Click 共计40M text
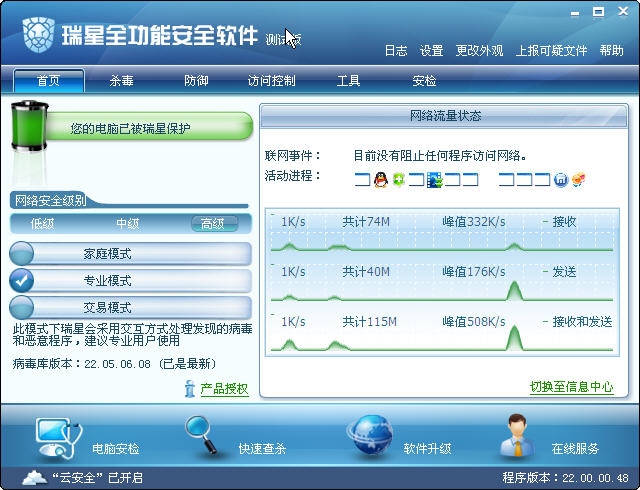The image size is (640, 490). [x=366, y=272]
